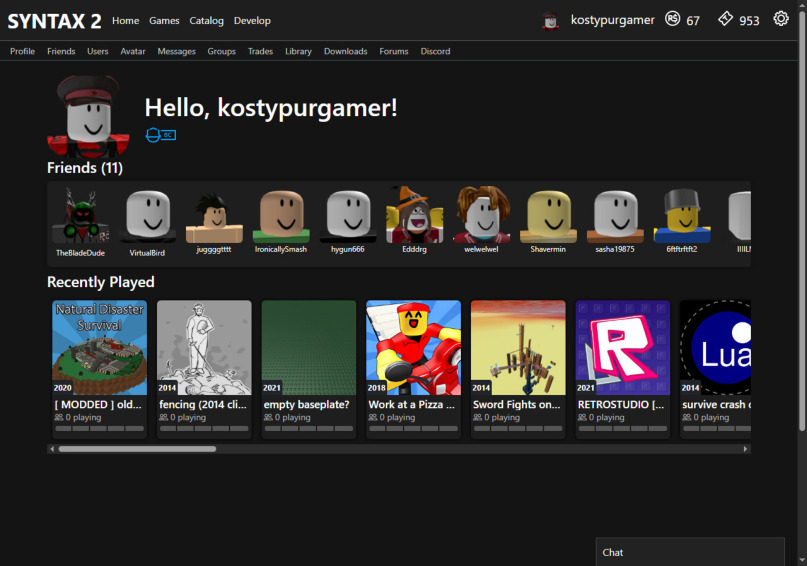This screenshot has height=566, width=807.
Task: Click the Tix ticket currency icon
Action: coord(725,19)
